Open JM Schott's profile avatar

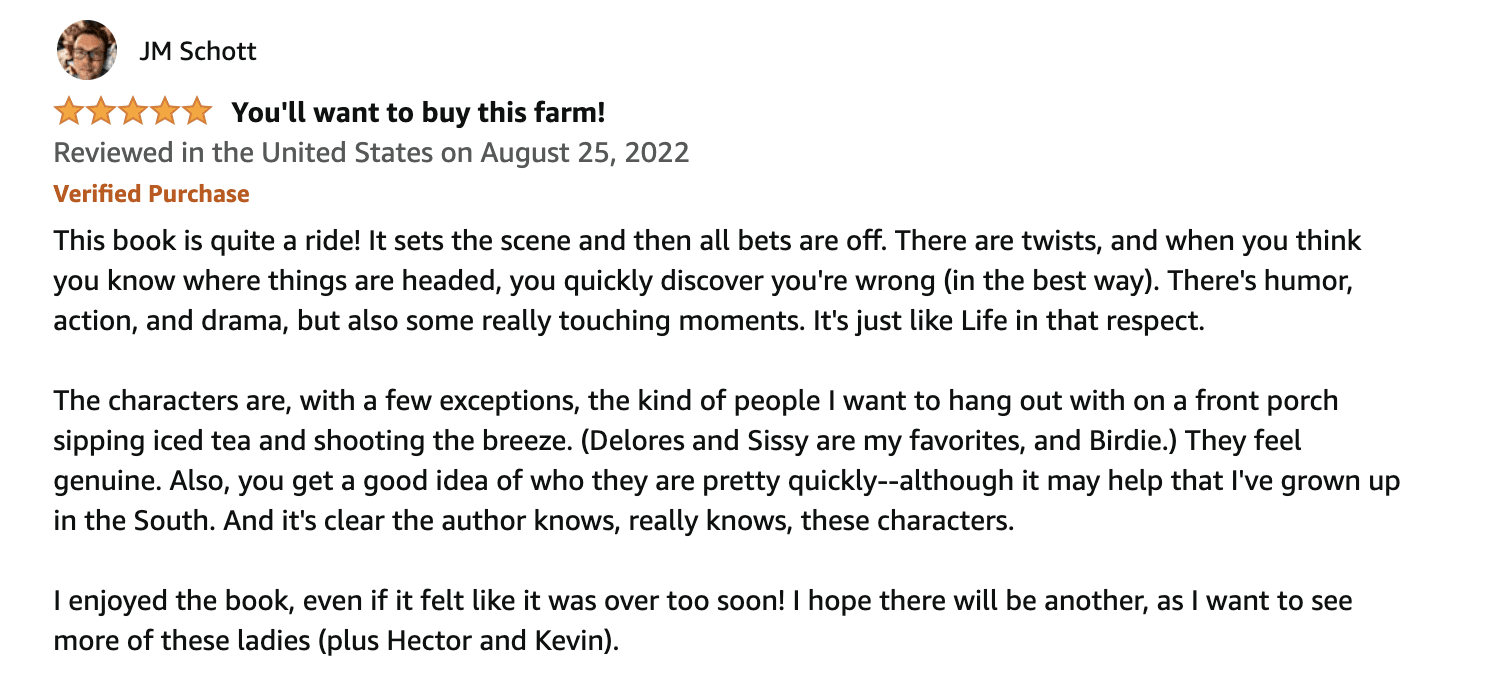coord(86,50)
